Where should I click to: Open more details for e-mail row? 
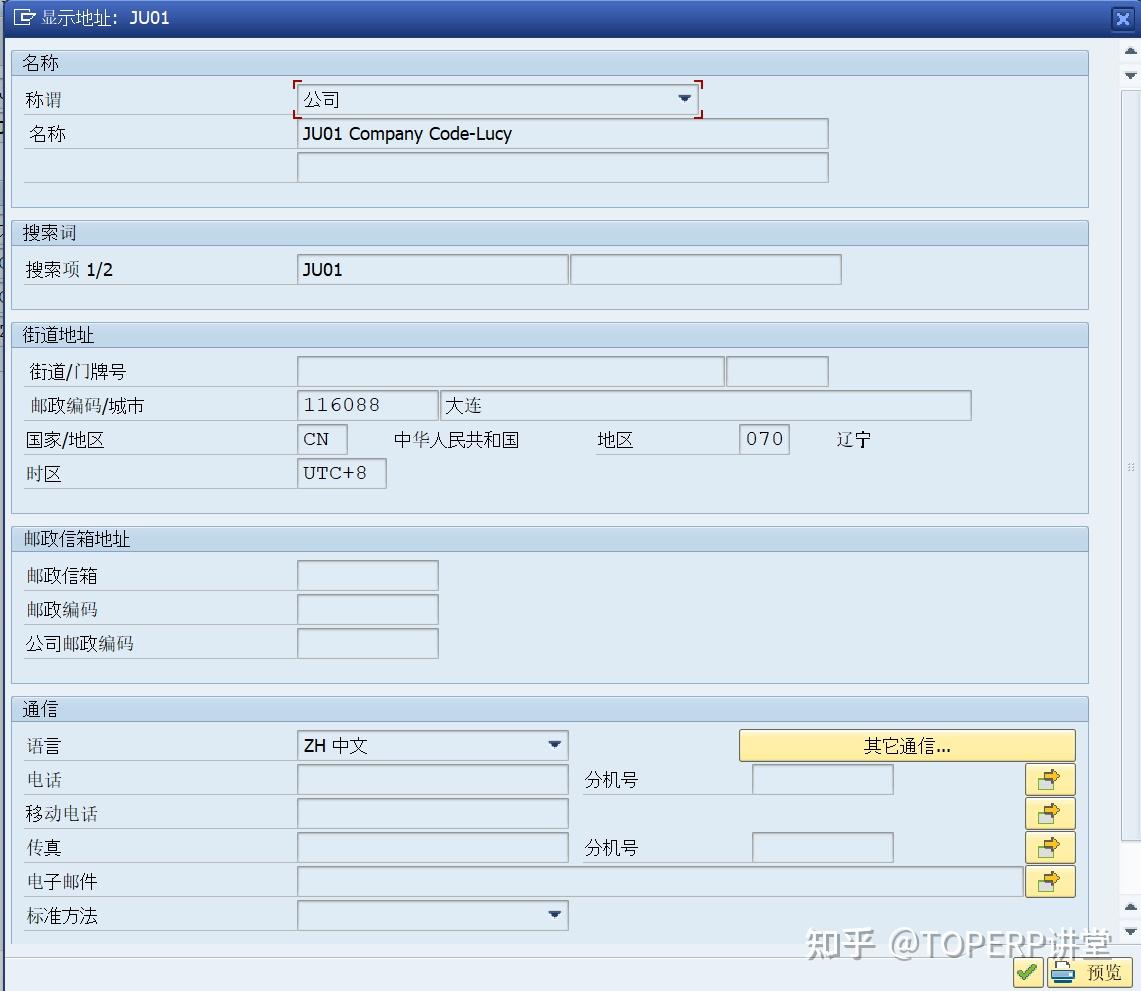1049,881
